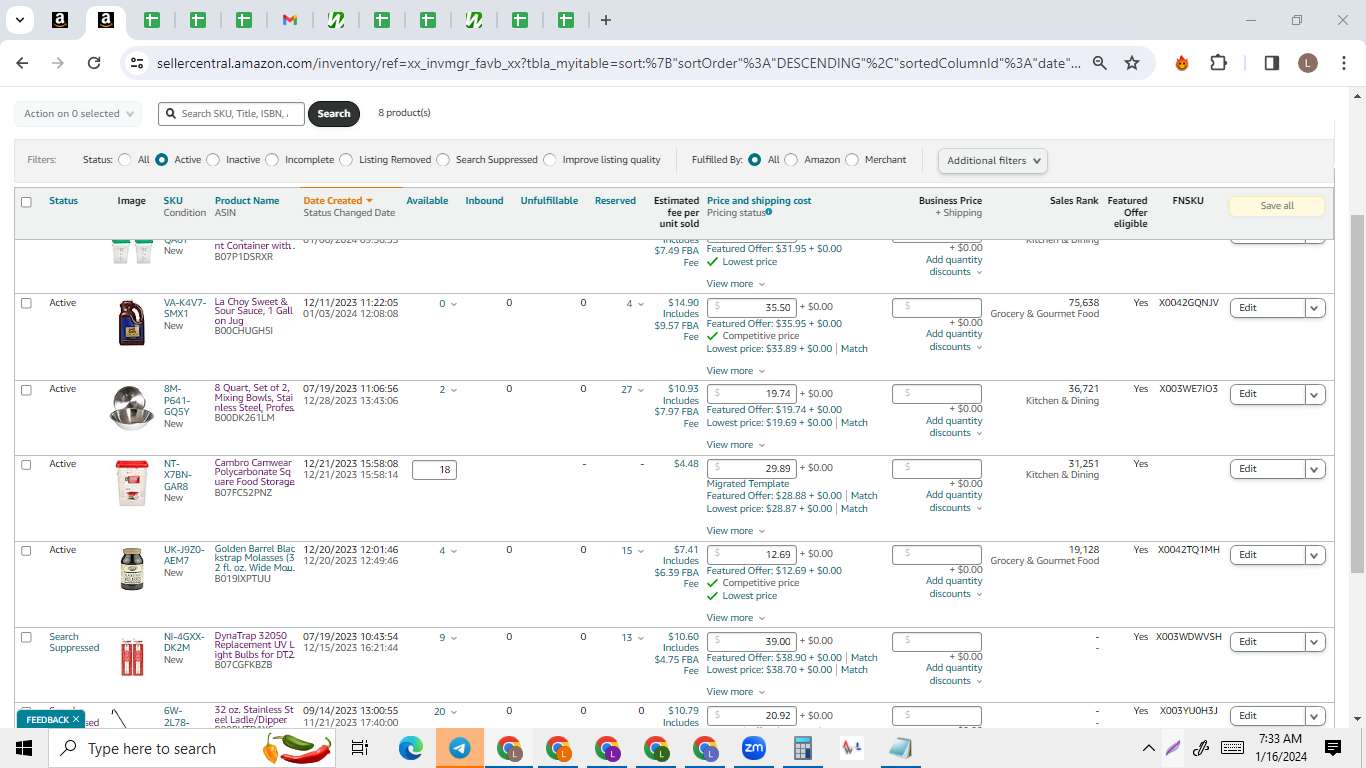Go back to the previous page
Viewport: 1366px width, 768px height.
click(22, 63)
